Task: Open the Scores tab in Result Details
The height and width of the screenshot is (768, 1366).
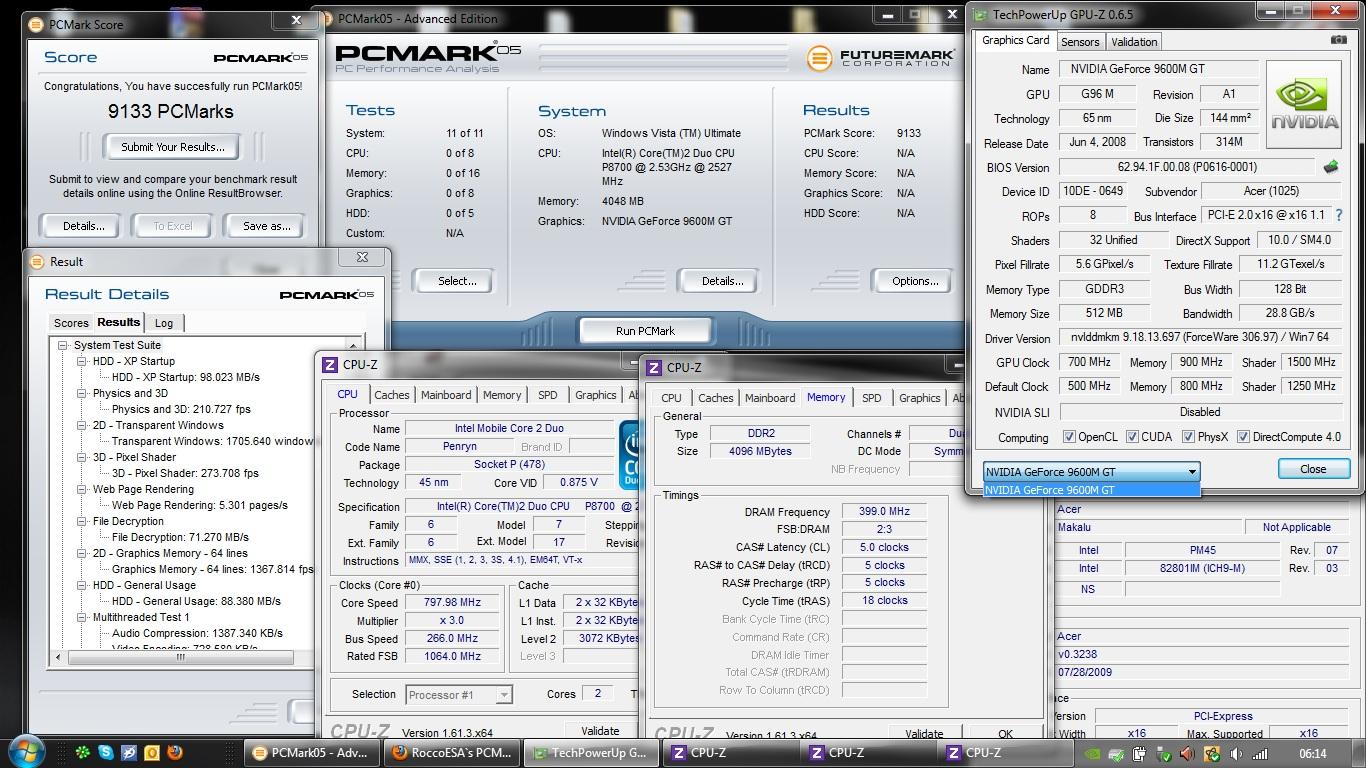Action: 71,323
